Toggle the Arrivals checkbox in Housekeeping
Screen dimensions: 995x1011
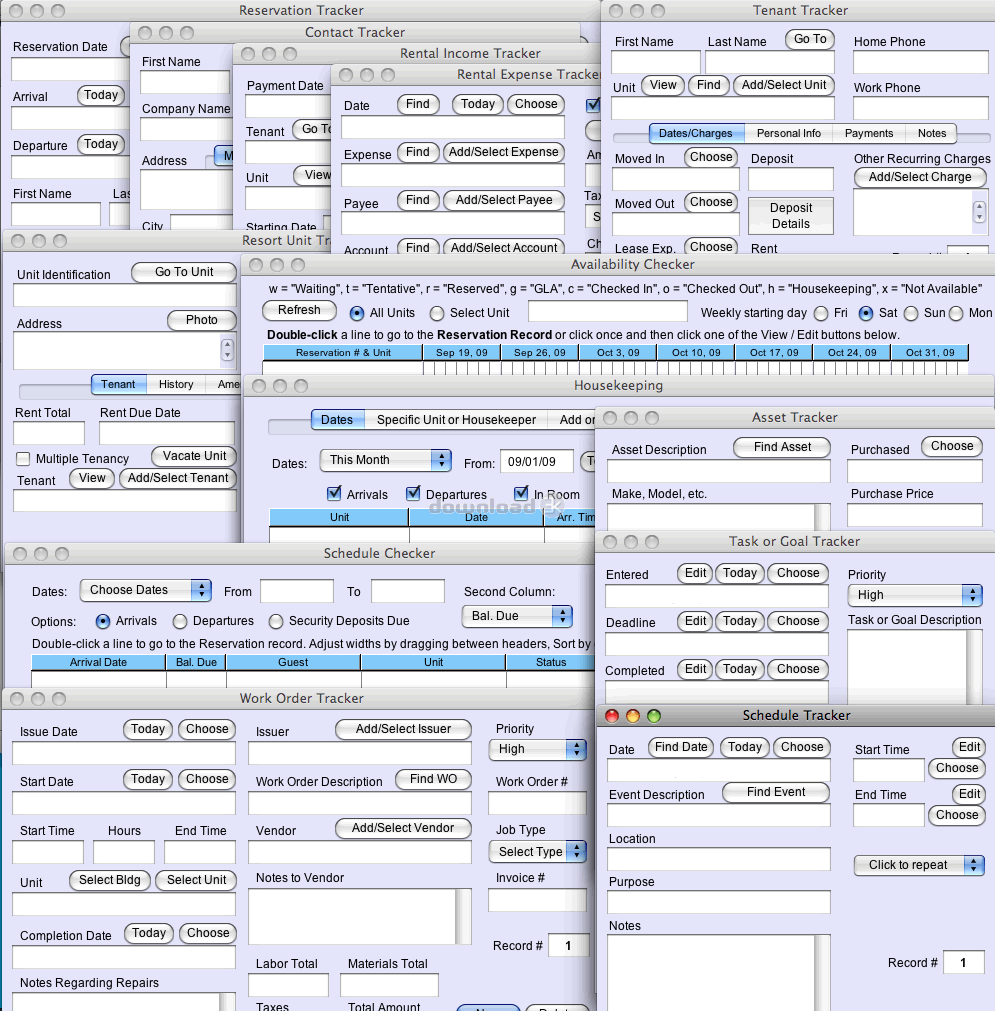tap(335, 494)
